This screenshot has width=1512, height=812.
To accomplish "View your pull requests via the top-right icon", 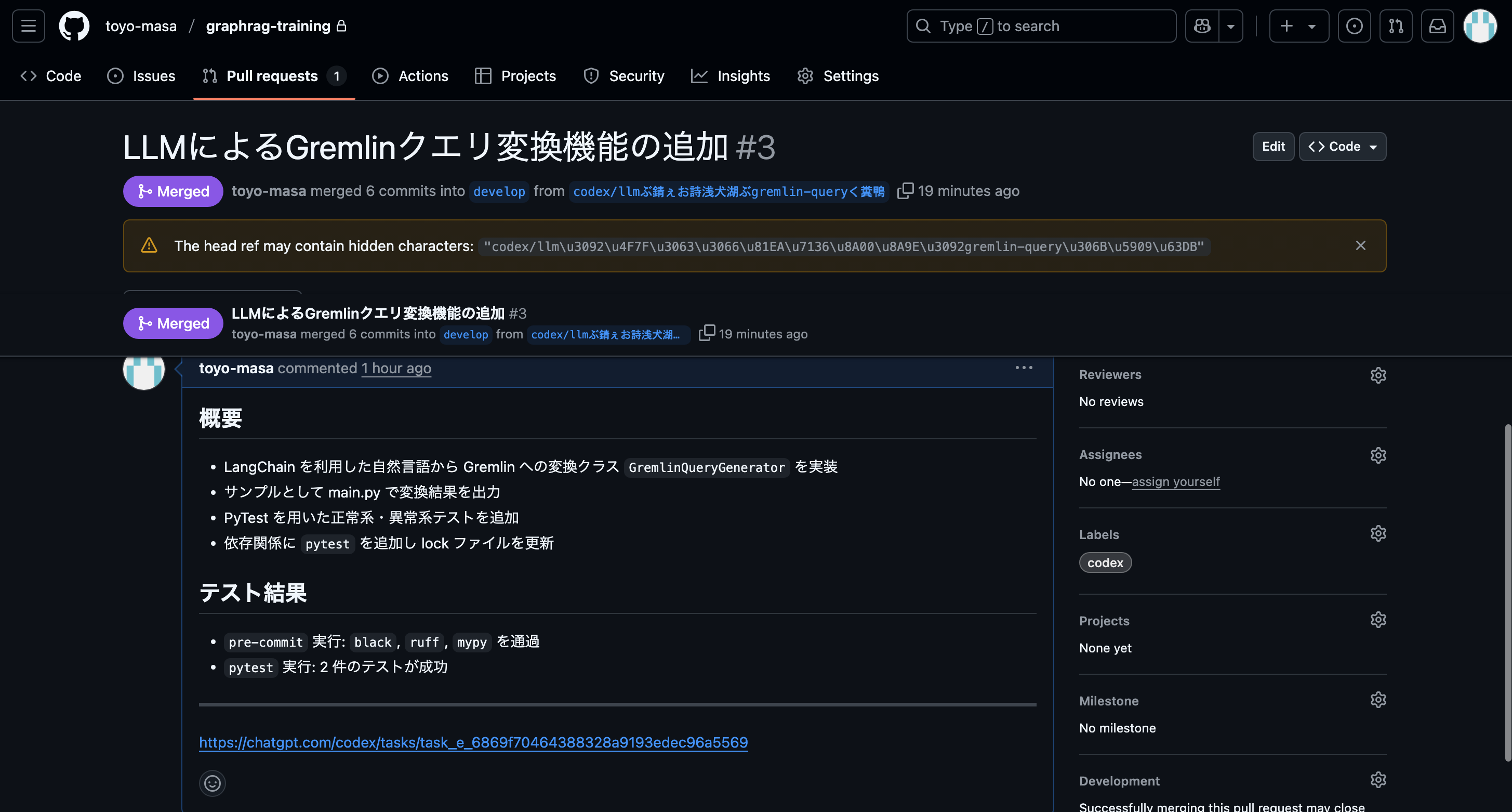I will coord(1396,26).
